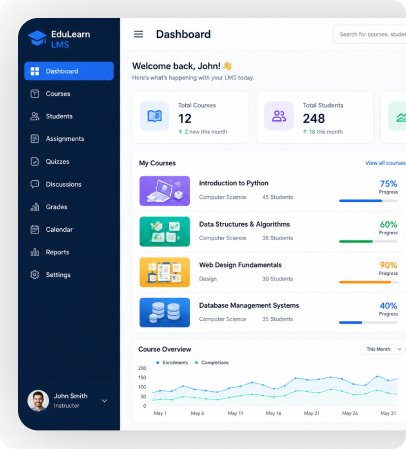Click the Introduction to Python thumbnail
Viewport: 406px width, 449px height.
click(x=165, y=191)
